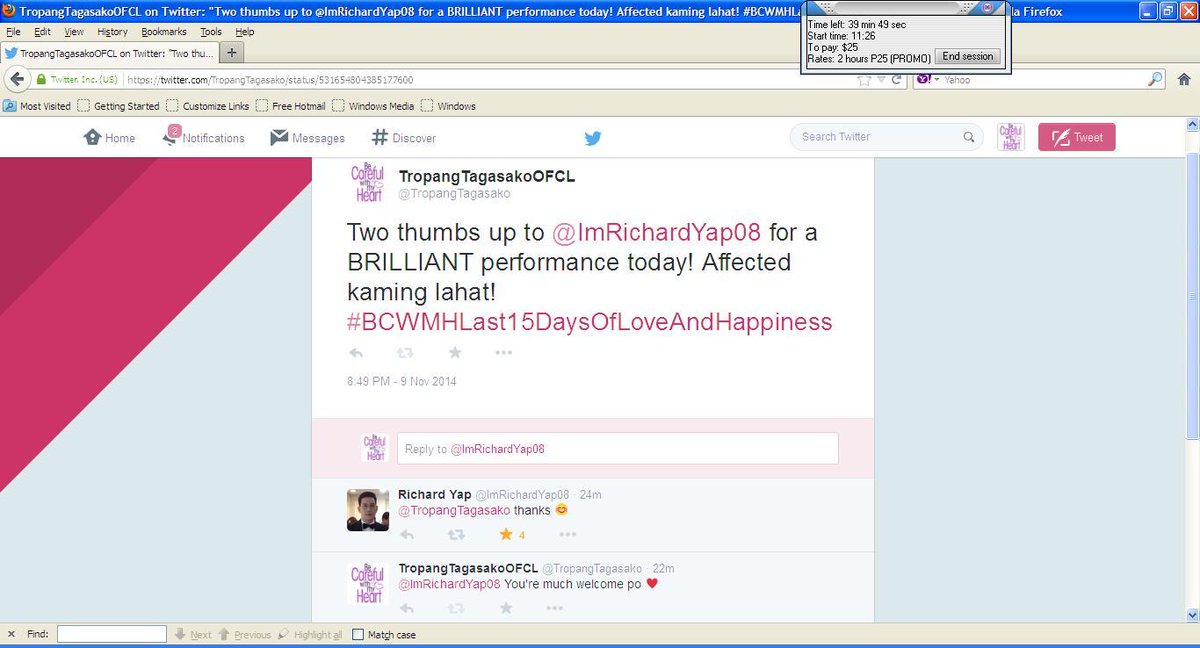Open the Notifications bell with badge
Image resolution: width=1200 pixels, height=648 pixels.
203,137
